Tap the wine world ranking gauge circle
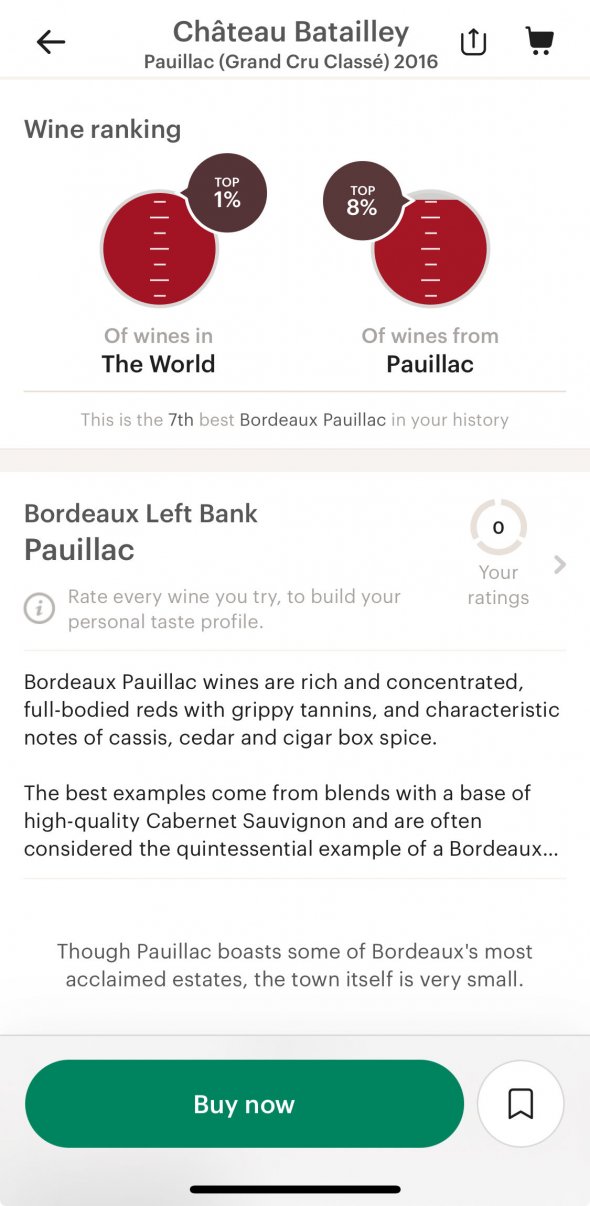 click(158, 248)
